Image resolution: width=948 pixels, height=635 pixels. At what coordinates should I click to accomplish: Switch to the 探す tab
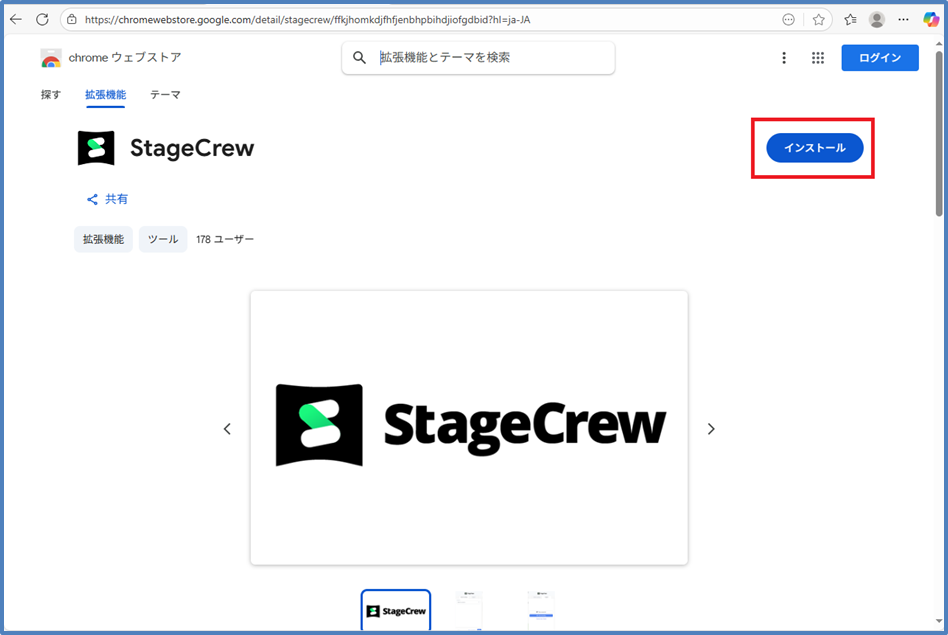(x=51, y=95)
